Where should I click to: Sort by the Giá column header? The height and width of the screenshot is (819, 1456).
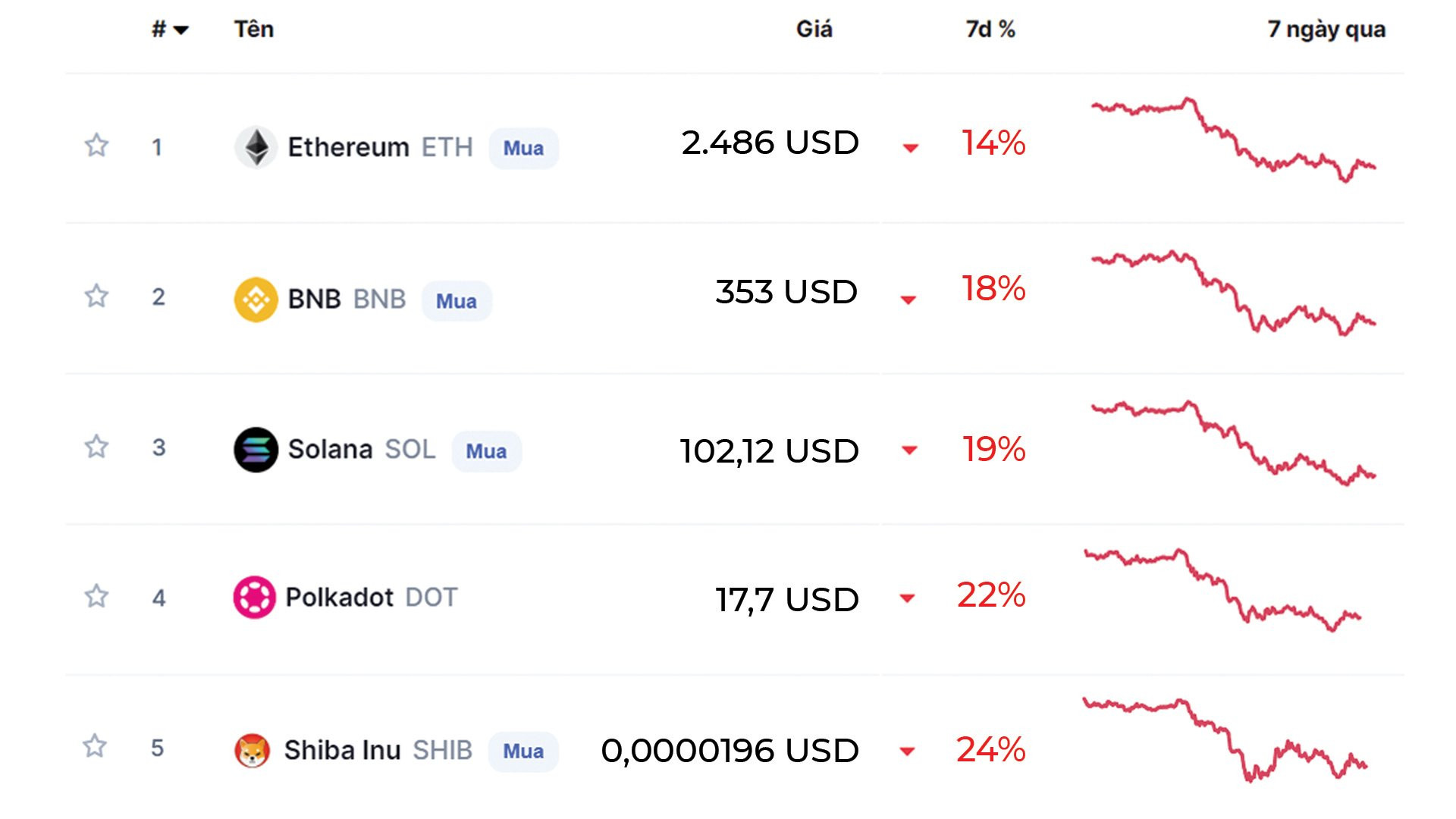coord(814,29)
